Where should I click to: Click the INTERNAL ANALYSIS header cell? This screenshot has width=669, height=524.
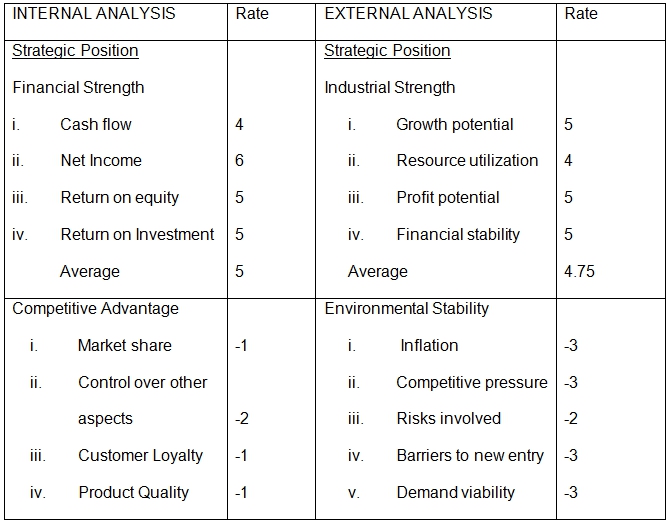[93, 14]
